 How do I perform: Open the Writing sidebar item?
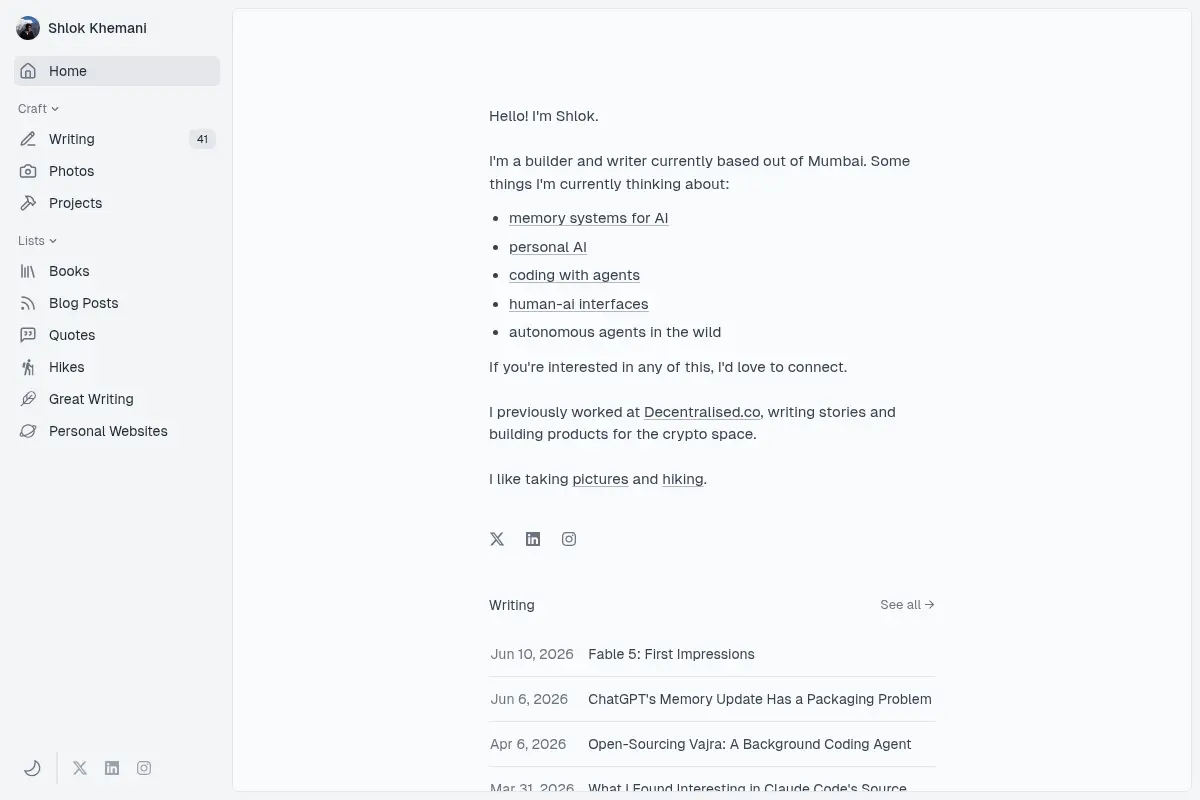click(117, 139)
